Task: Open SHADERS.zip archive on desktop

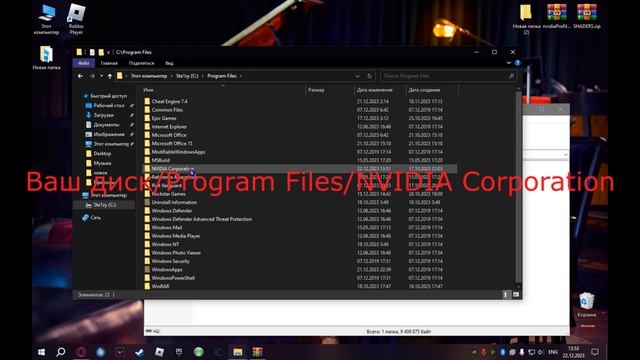Action: (587, 16)
